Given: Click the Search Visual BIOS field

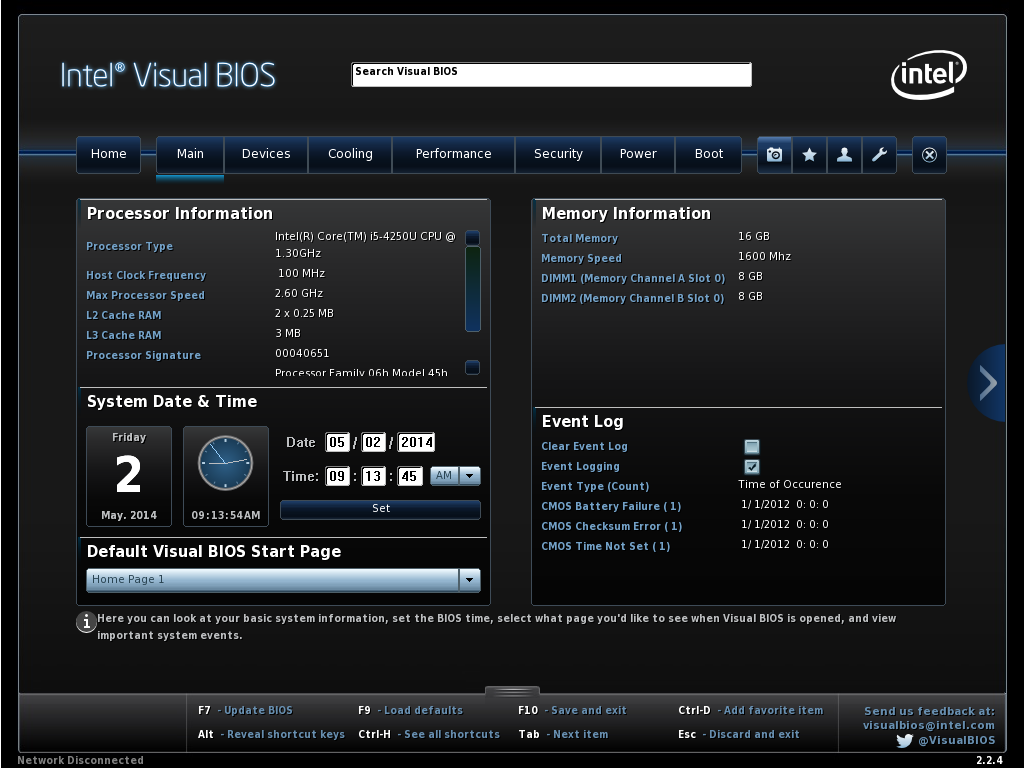Looking at the screenshot, I should click(551, 74).
